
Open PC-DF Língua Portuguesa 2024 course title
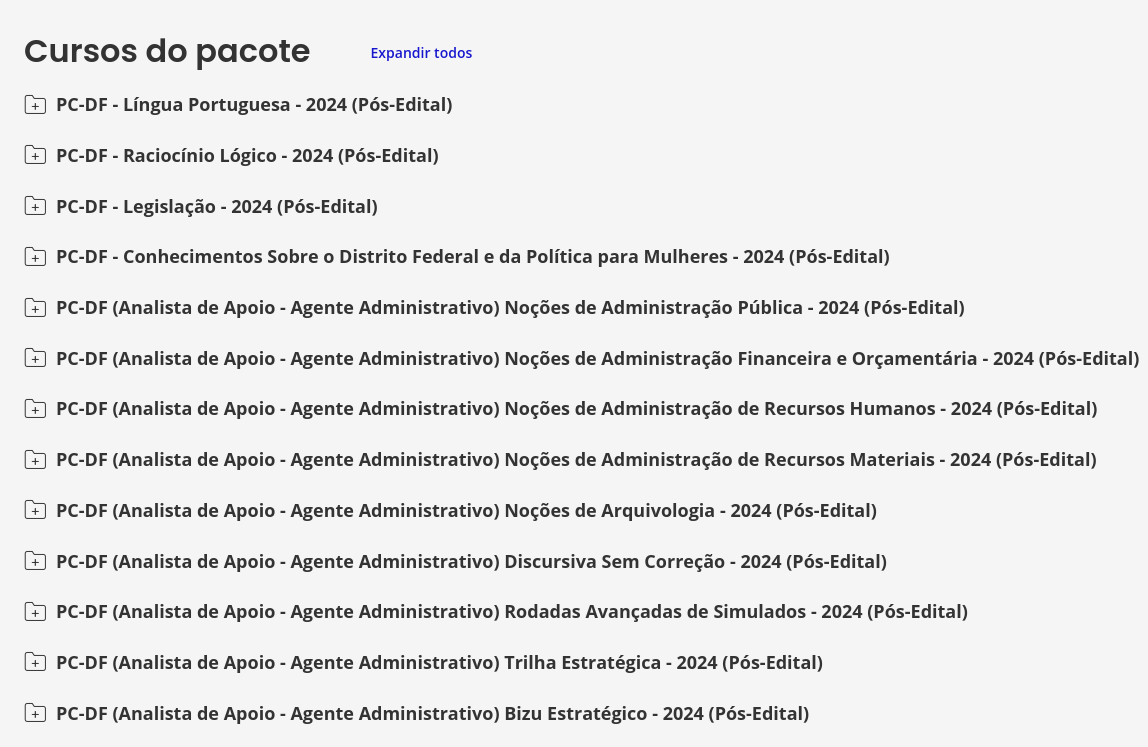pos(254,105)
